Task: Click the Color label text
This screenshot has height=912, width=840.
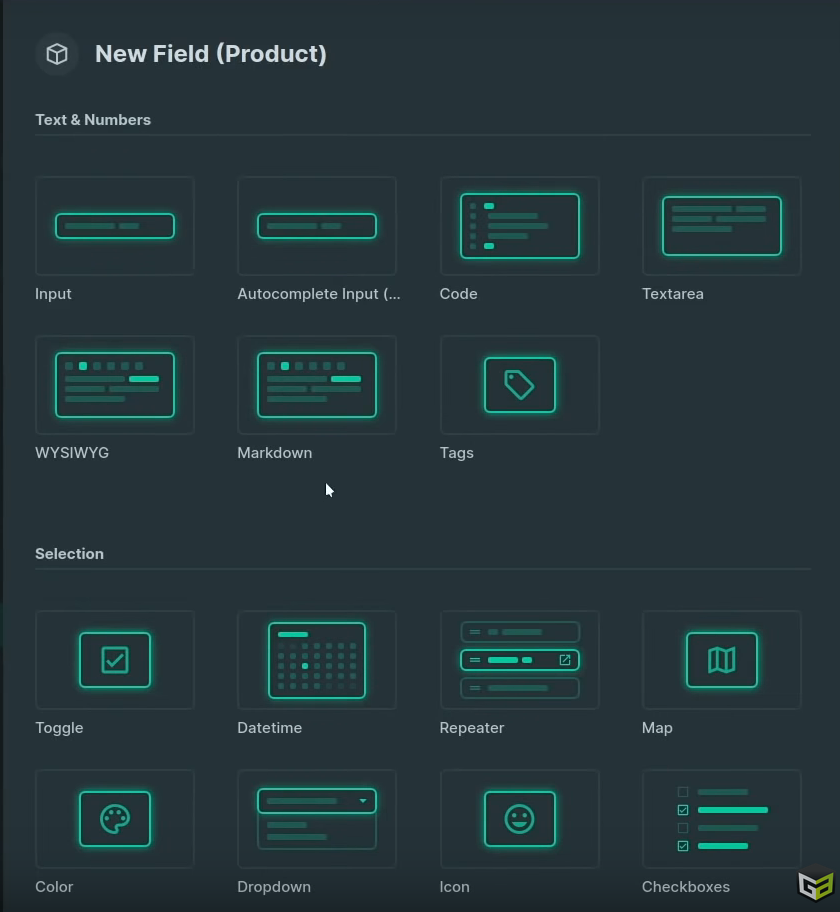Action: 54,886
